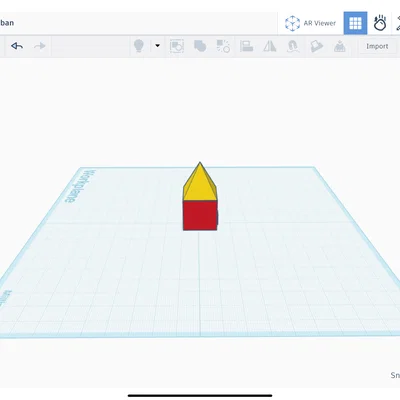This screenshot has height=400, width=400.
Task: Click the Notes tool icon
Action: (x=316, y=46)
